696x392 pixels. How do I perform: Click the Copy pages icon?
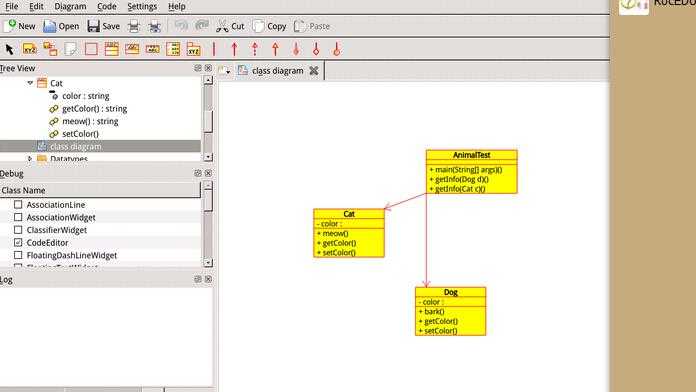coord(258,26)
